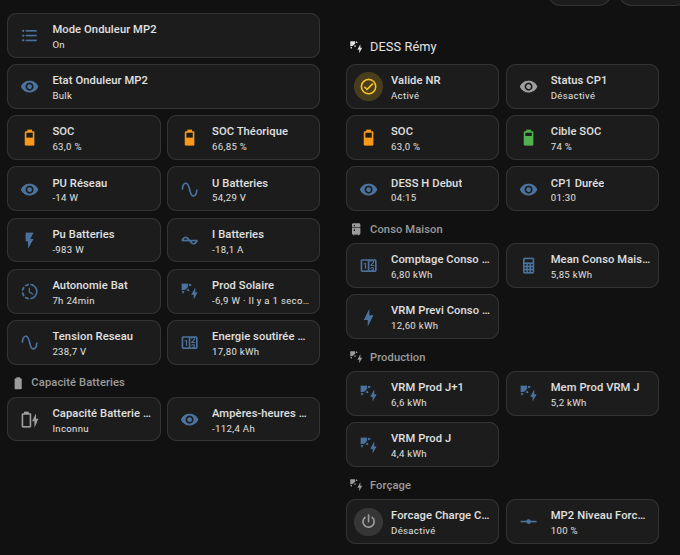The height and width of the screenshot is (555, 680).
Task: Open the Mode Onduleur MP2 selection card
Action: tap(163, 36)
